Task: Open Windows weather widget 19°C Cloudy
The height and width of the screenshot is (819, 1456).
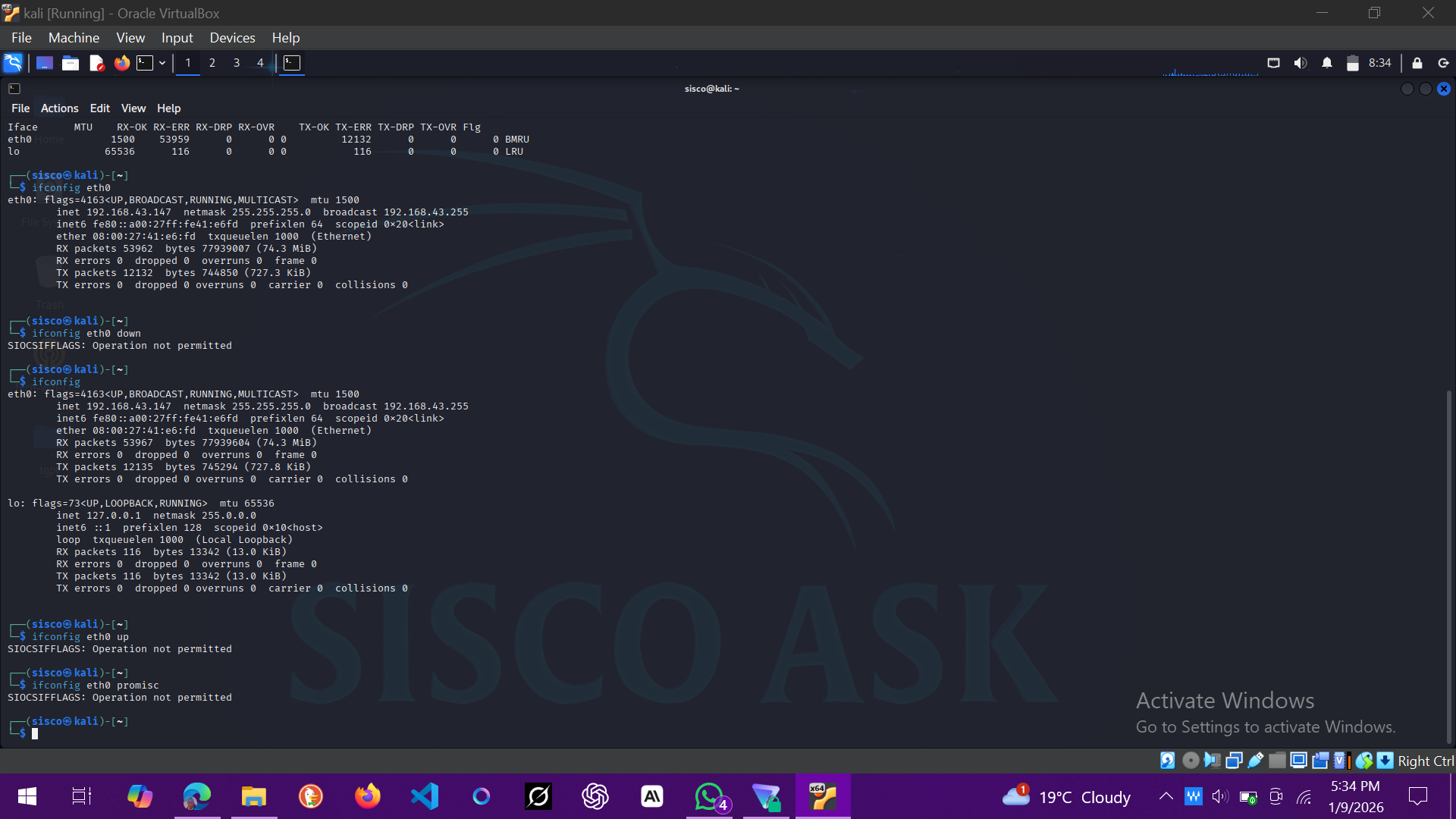Action: coord(1066,796)
